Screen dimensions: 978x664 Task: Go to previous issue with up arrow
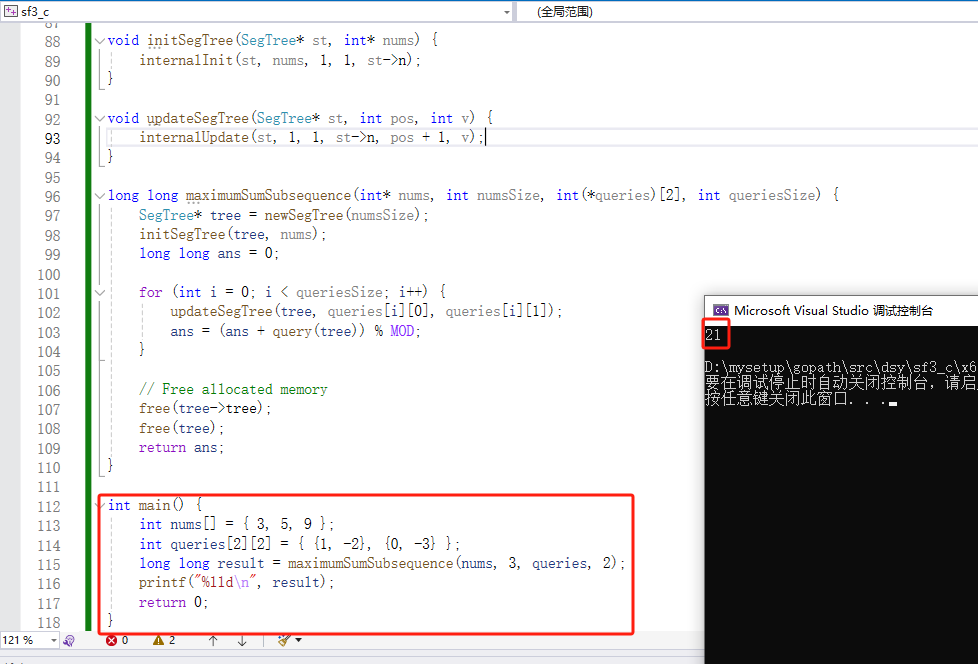[213, 640]
